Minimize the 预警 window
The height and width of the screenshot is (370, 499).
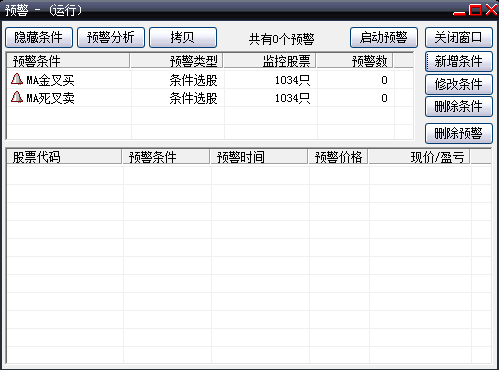click(459, 10)
